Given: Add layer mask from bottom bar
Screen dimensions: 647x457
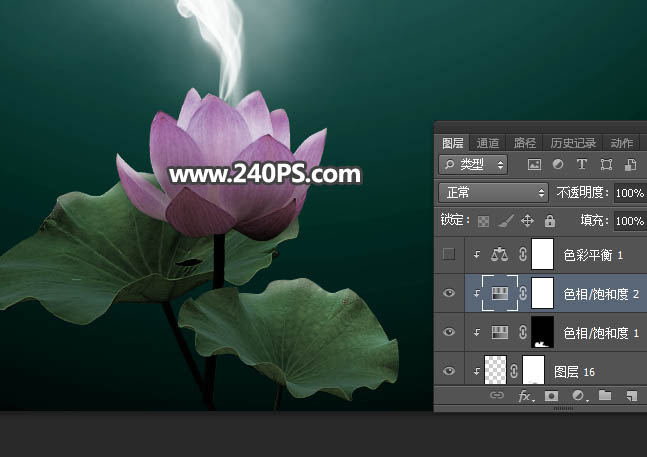Looking at the screenshot, I should (x=551, y=396).
